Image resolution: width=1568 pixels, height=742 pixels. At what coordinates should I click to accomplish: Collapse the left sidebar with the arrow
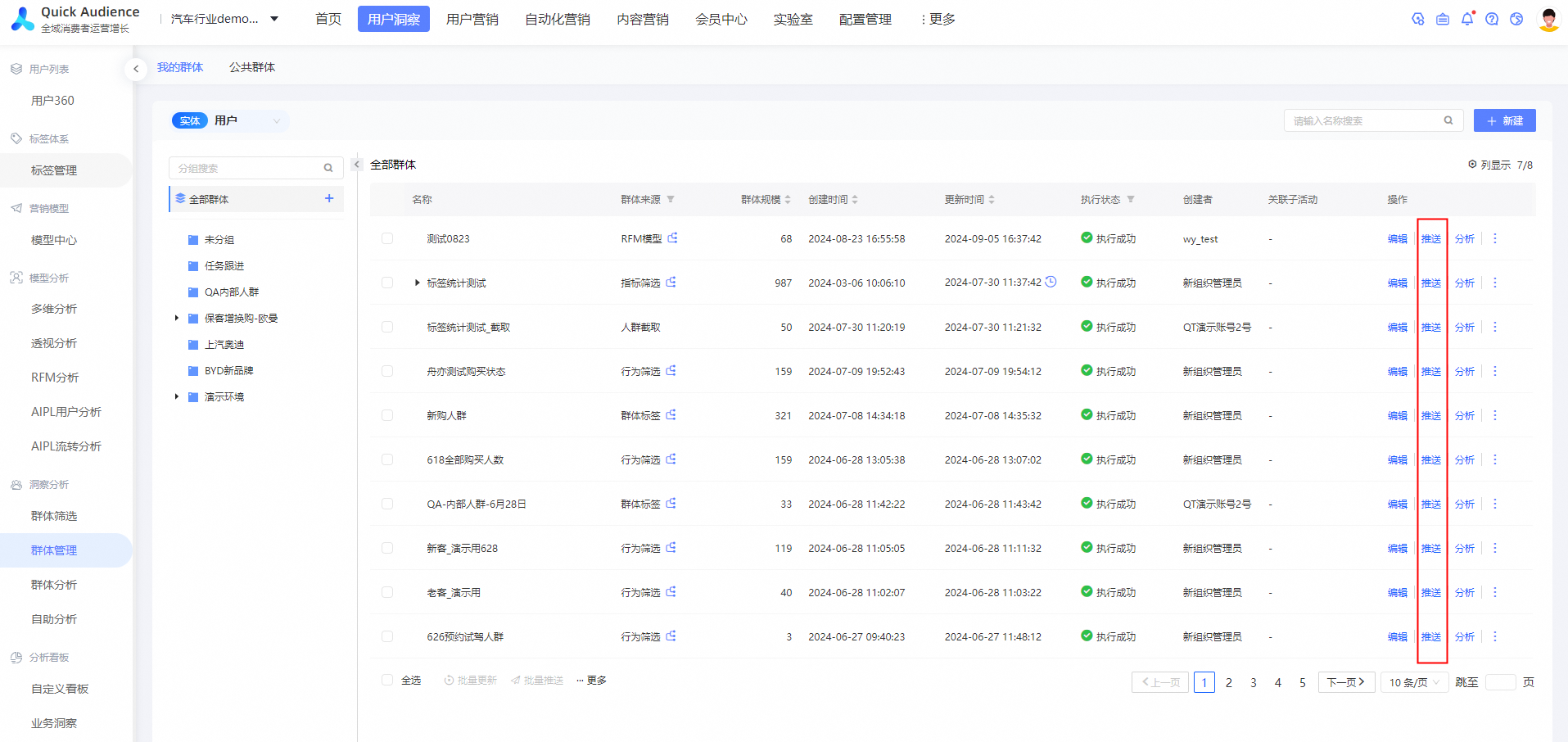point(136,69)
